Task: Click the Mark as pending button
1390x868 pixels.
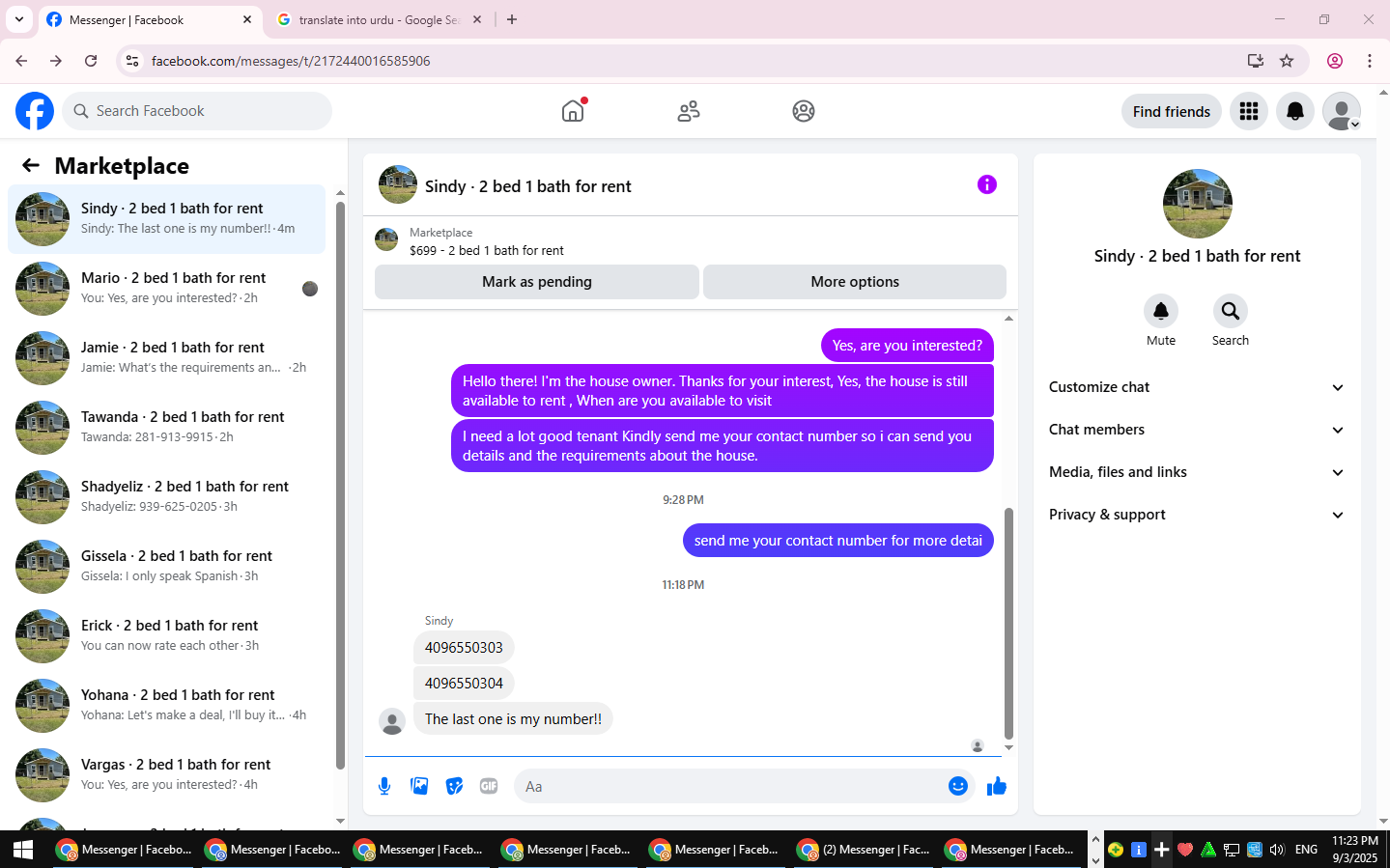Action: tap(537, 282)
